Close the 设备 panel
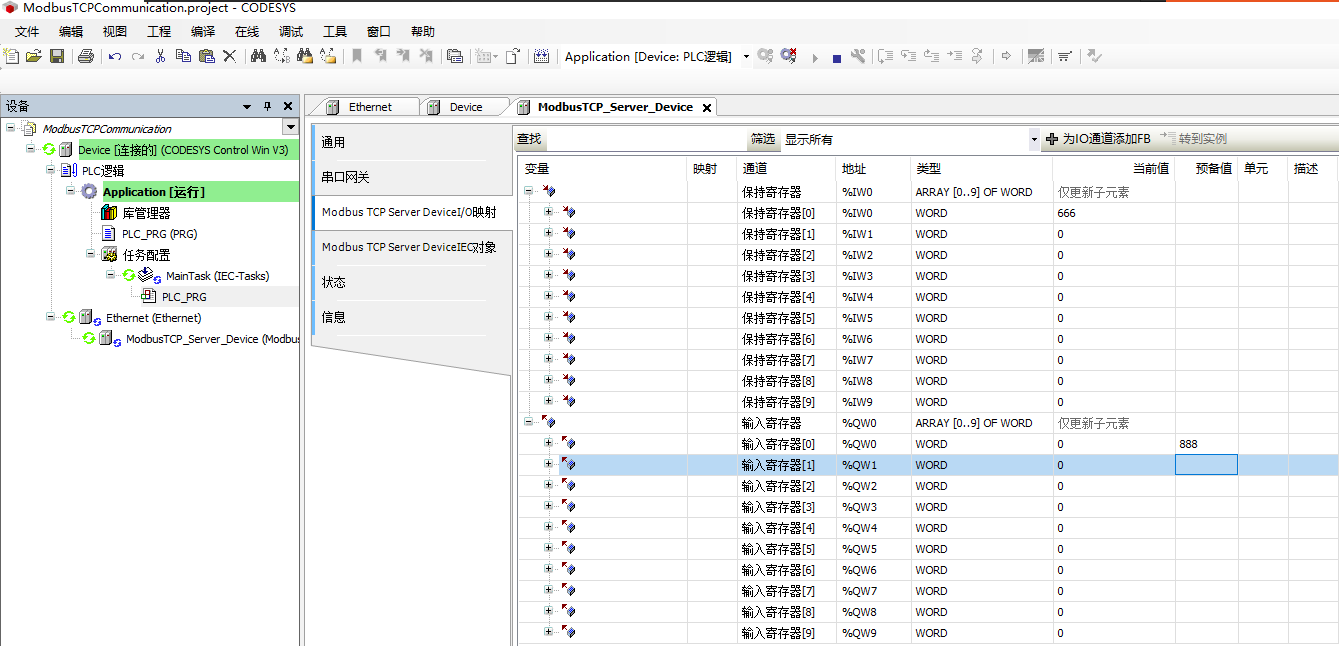 [x=288, y=106]
